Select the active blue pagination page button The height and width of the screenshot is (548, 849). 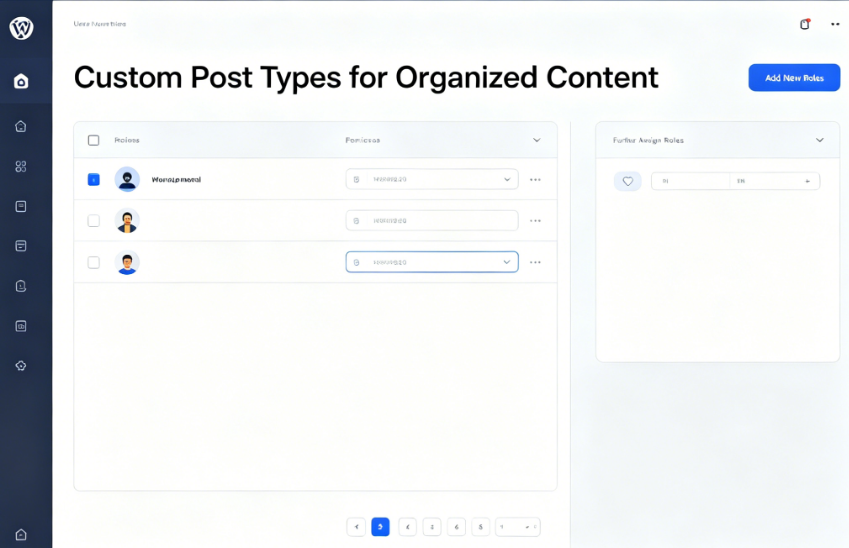[380, 527]
